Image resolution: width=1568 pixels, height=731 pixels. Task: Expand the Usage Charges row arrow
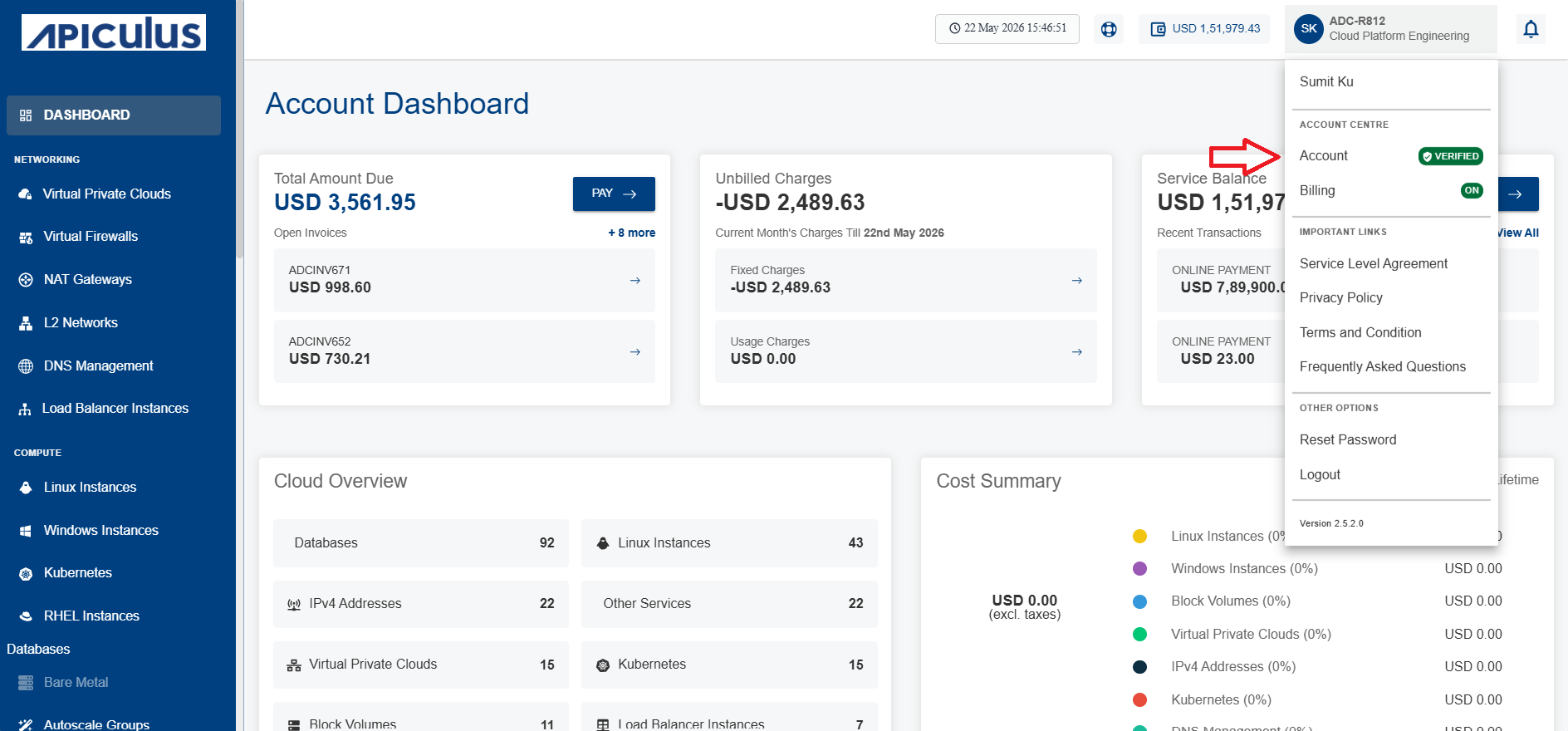(1076, 352)
